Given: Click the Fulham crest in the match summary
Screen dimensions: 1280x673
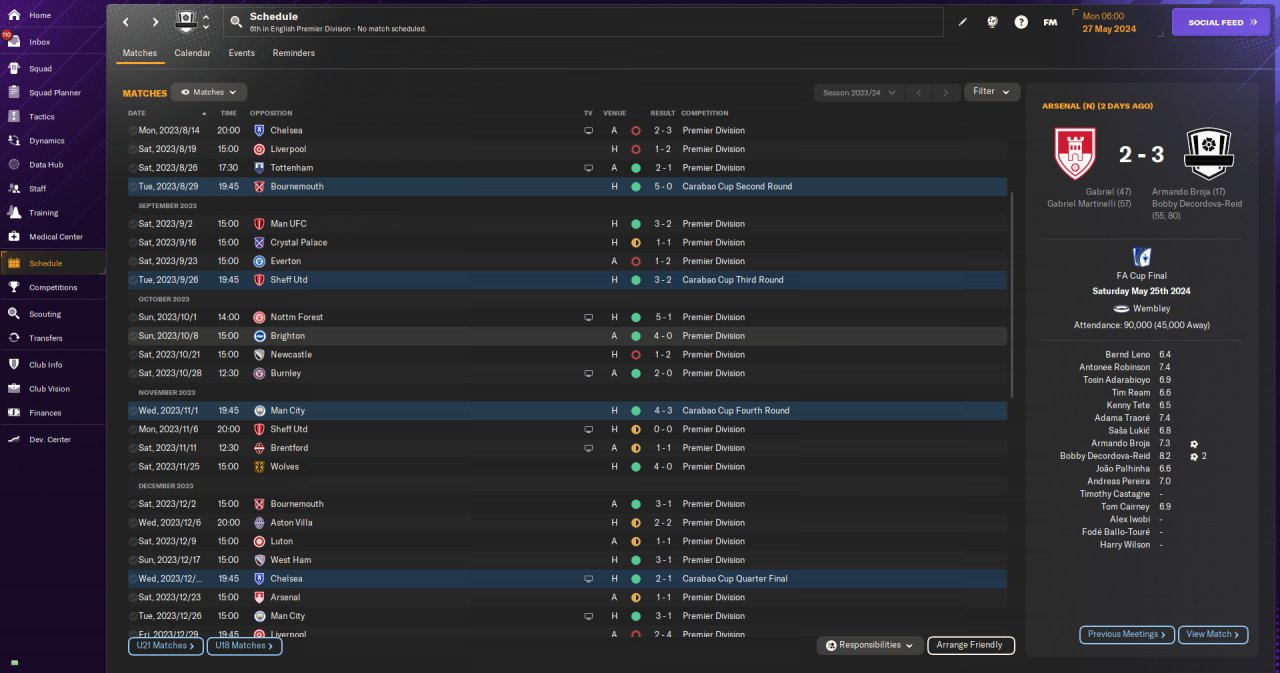Looking at the screenshot, I should pyautogui.click(x=1208, y=154).
